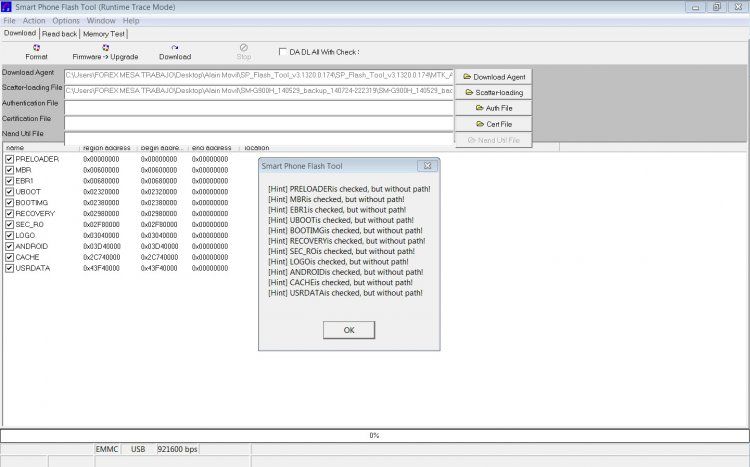Uncheck the MBR partition checkbox
This screenshot has width=750, height=467.
(x=10, y=170)
